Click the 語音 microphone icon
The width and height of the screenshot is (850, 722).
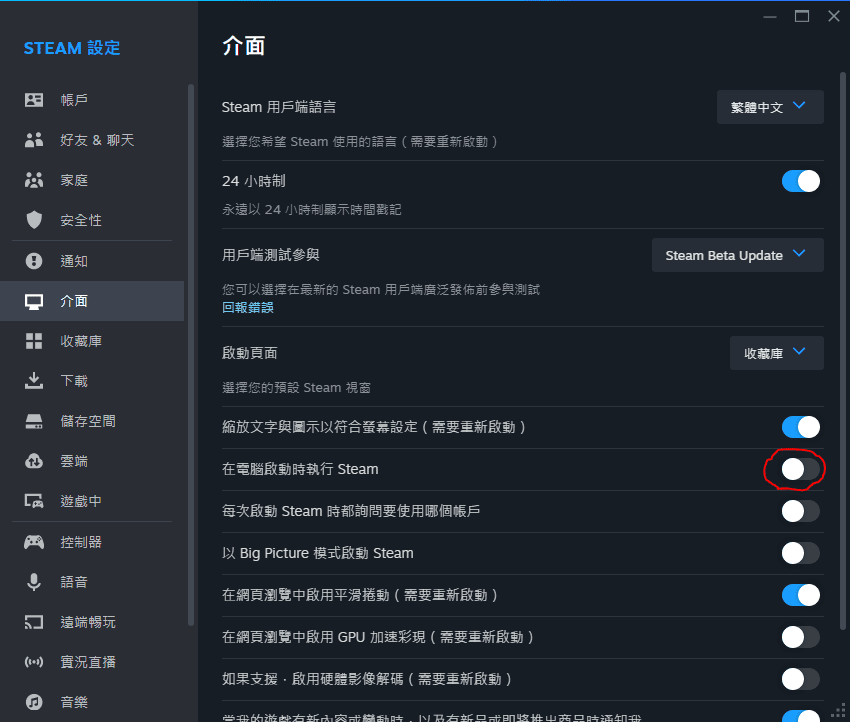coord(32,581)
